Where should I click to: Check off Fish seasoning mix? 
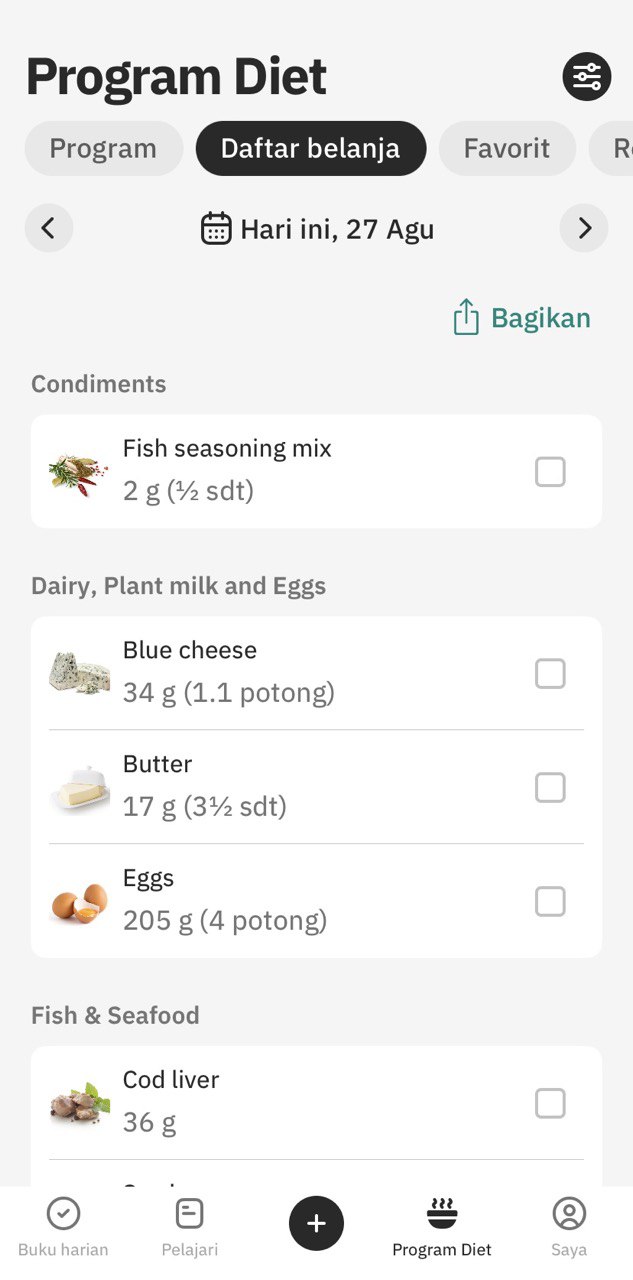(x=550, y=472)
